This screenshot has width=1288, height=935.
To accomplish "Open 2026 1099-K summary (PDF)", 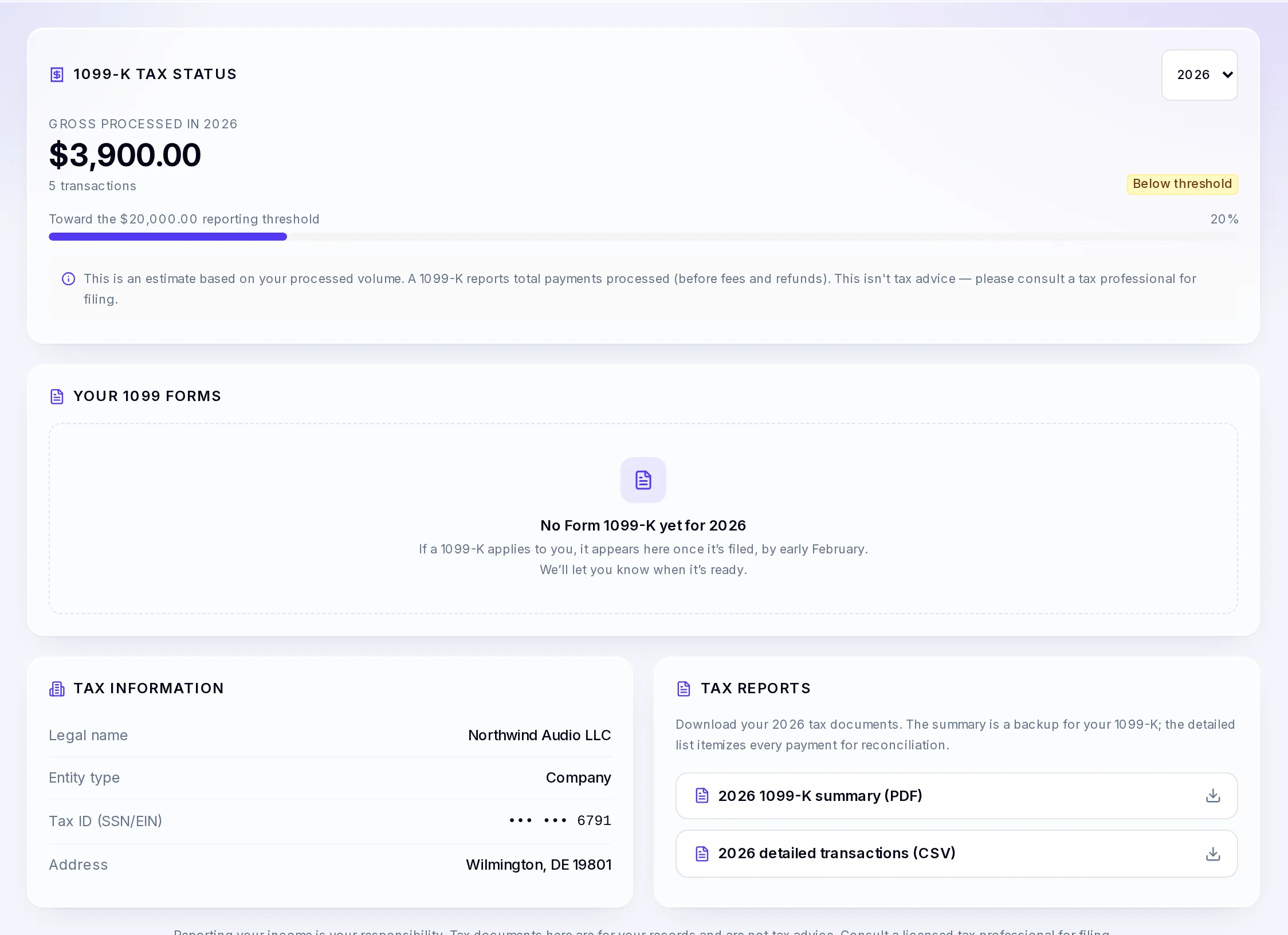I will coord(956,796).
